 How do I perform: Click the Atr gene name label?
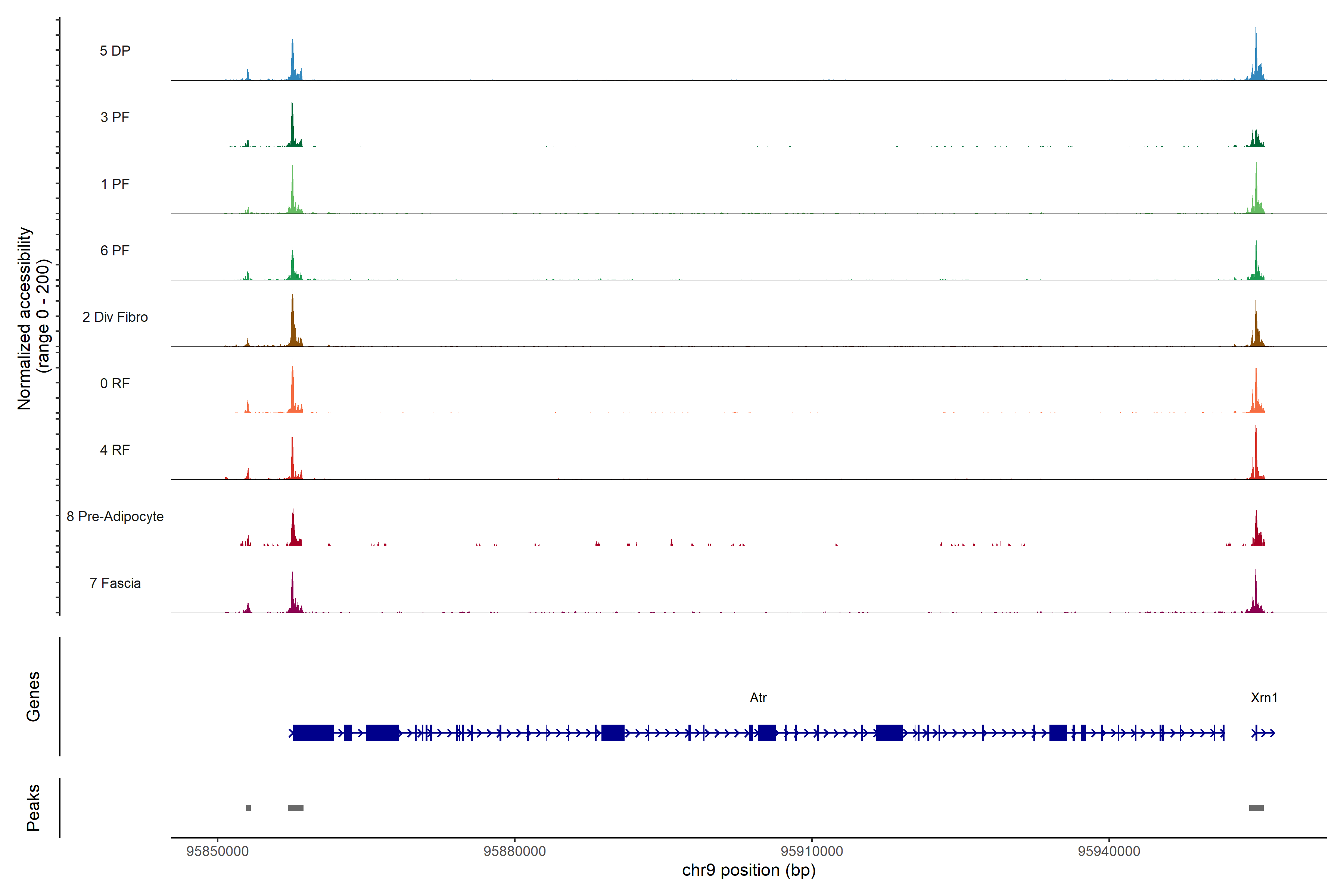(758, 698)
